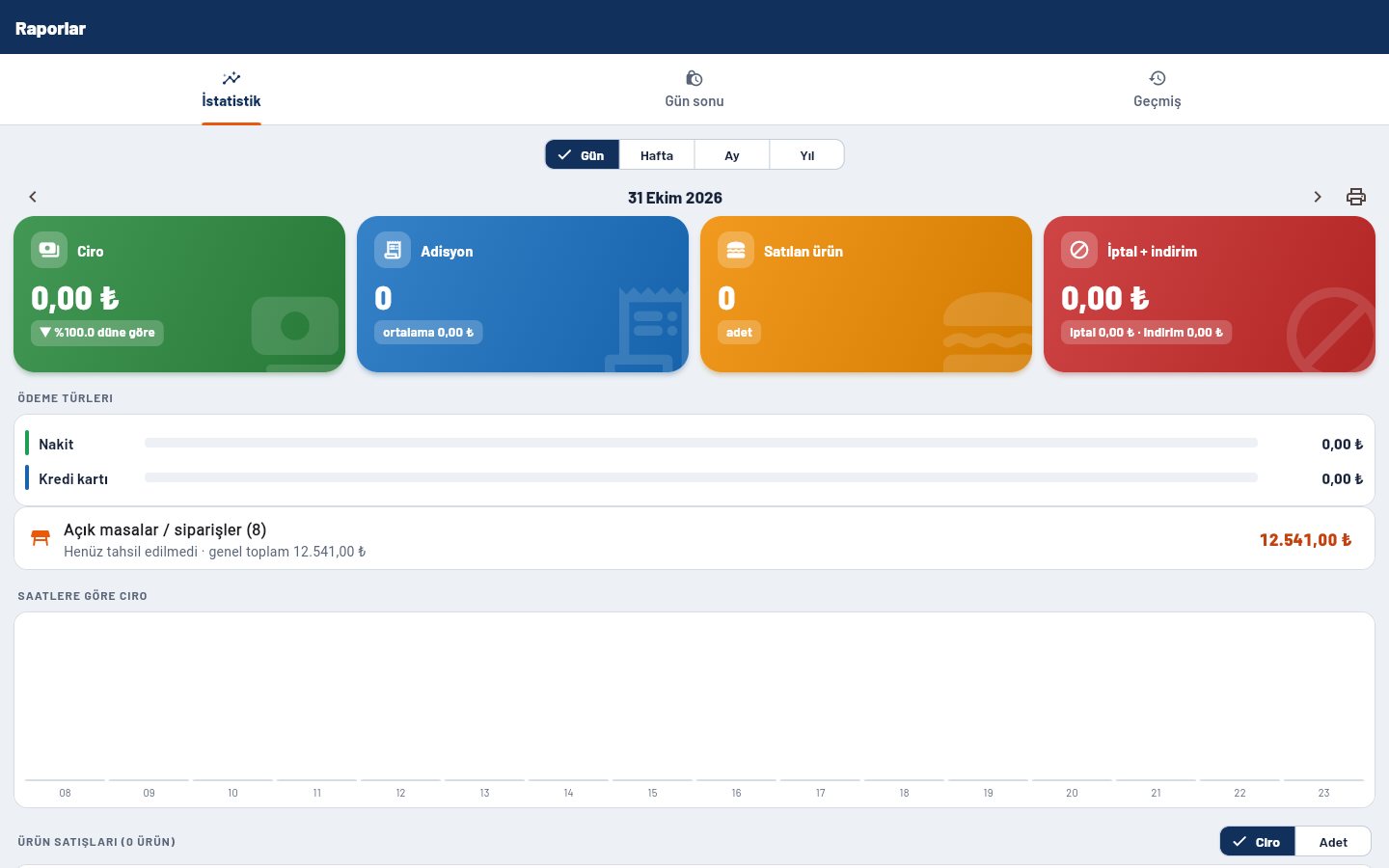Click the Satılan ürün burger icon

coord(736,251)
